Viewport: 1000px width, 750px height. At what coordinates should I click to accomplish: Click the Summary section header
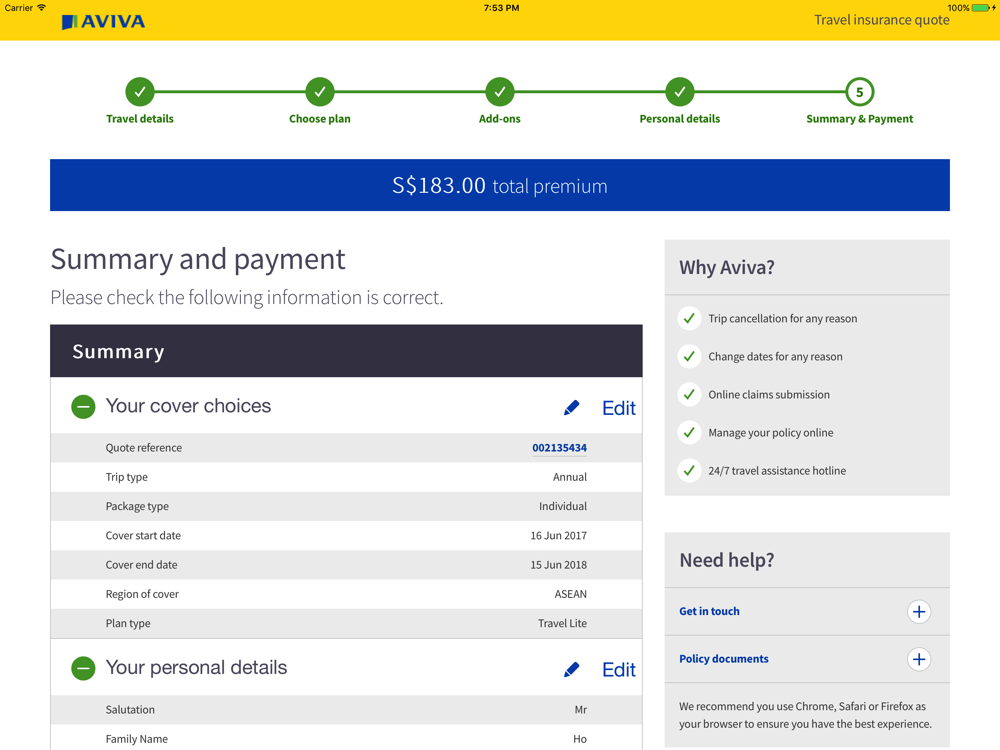pos(346,351)
